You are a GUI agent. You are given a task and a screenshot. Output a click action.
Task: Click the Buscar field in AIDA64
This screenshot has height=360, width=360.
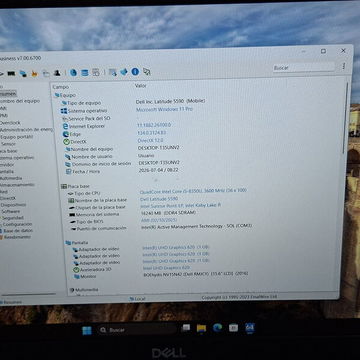(x=304, y=67)
